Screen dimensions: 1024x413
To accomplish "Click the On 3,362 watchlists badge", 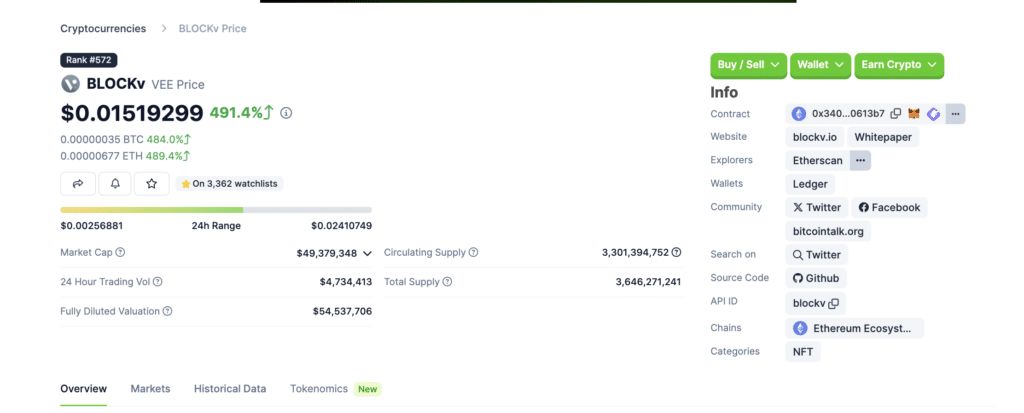I will pos(229,184).
